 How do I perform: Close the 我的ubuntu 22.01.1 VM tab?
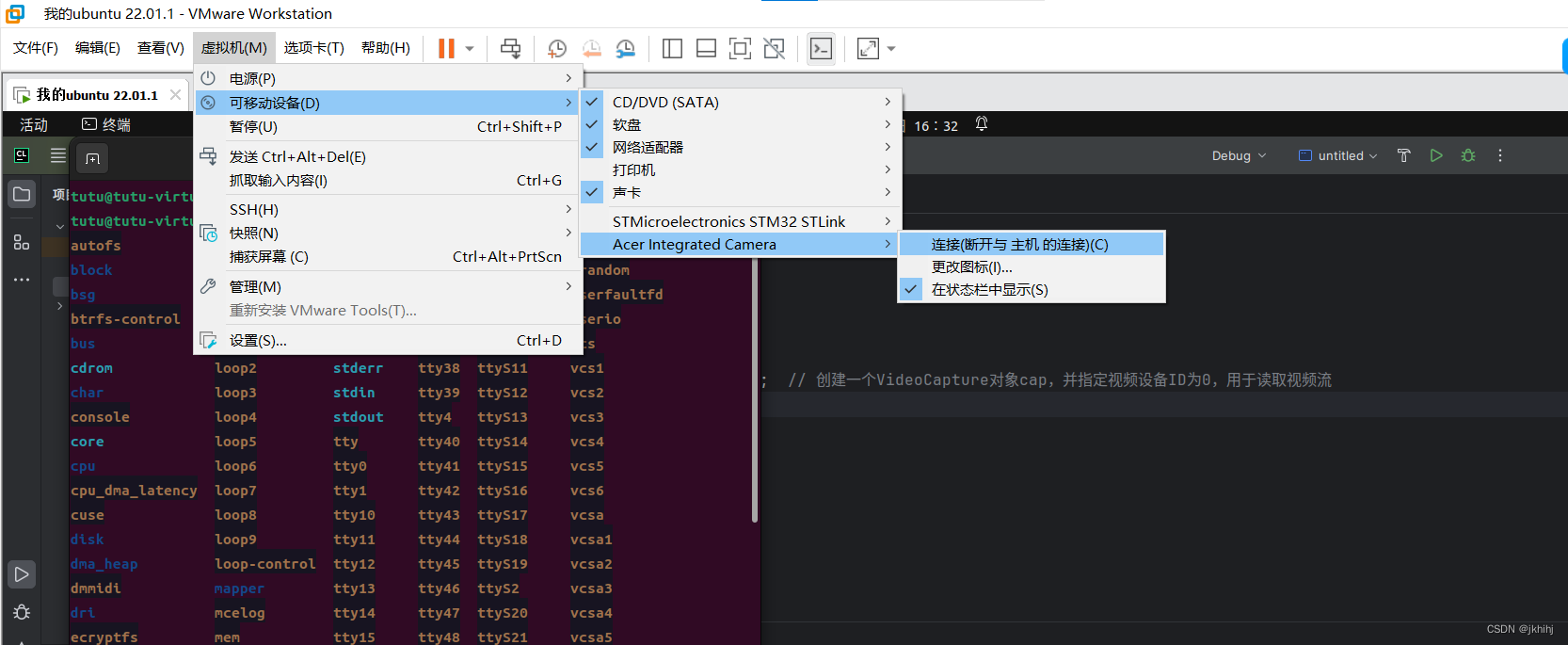pos(175,94)
